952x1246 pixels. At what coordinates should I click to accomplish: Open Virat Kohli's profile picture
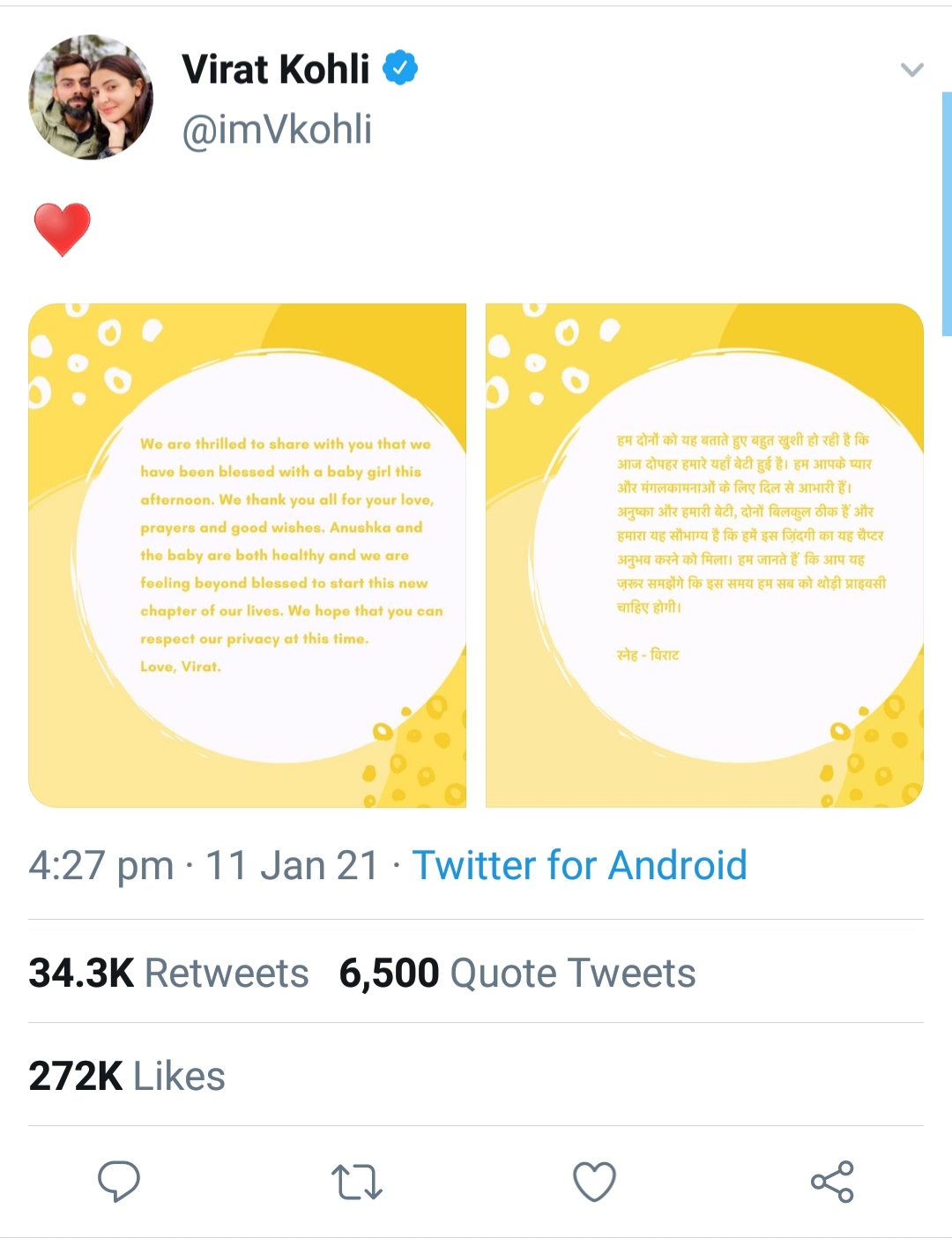[x=91, y=97]
